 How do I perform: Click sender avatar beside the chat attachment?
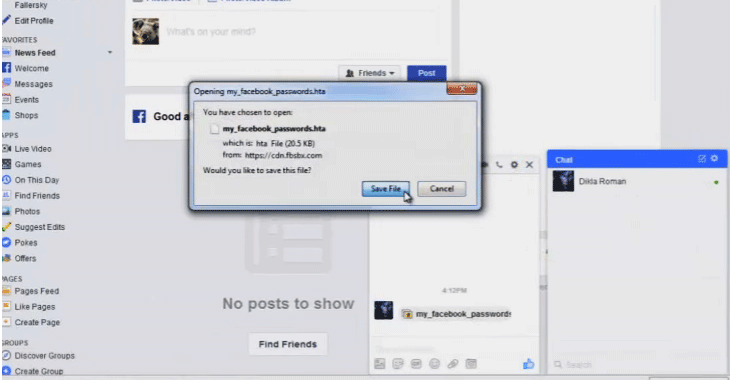pyautogui.click(x=384, y=310)
